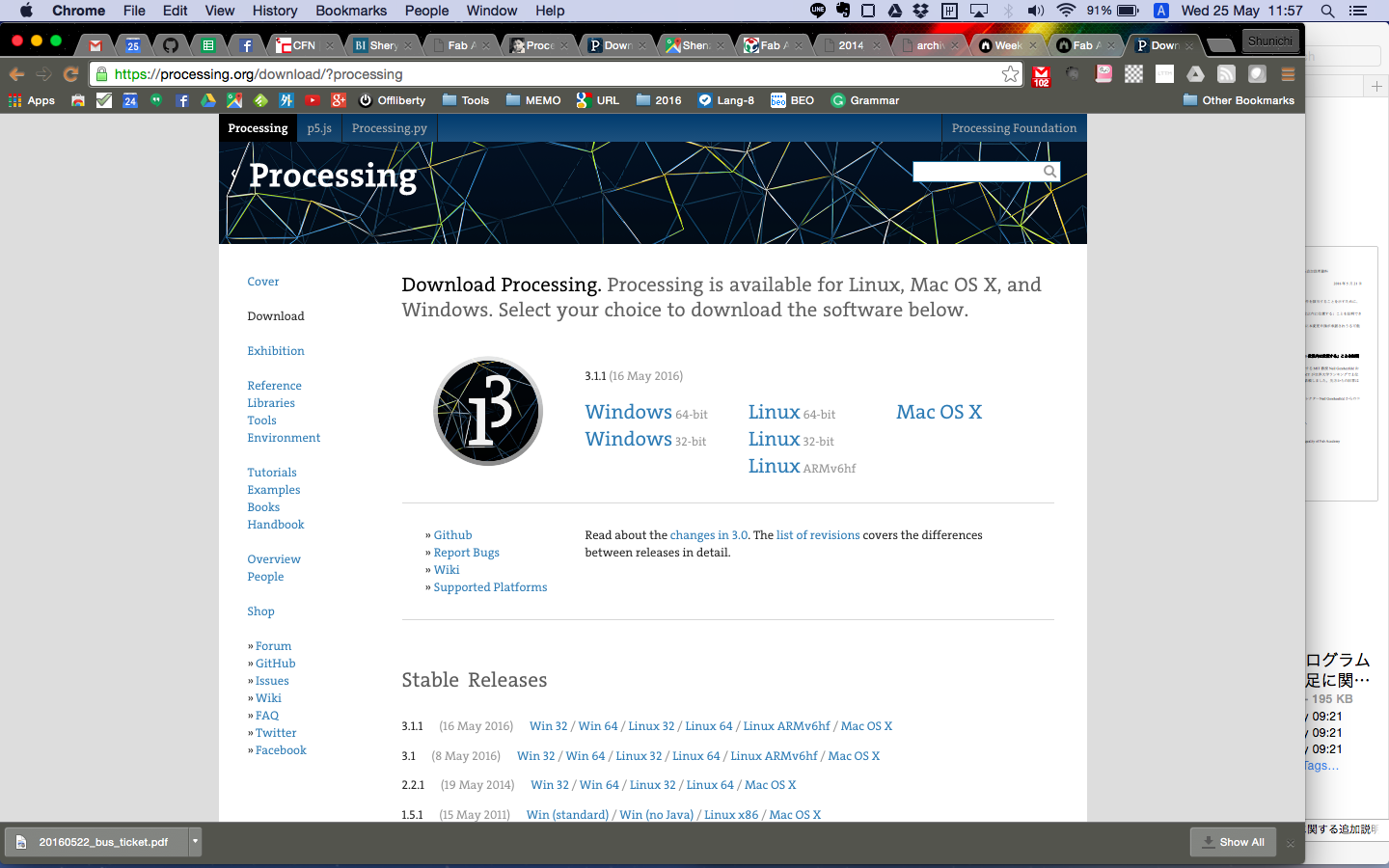
Task: Open the pinned Facebook tab
Action: pos(246,45)
